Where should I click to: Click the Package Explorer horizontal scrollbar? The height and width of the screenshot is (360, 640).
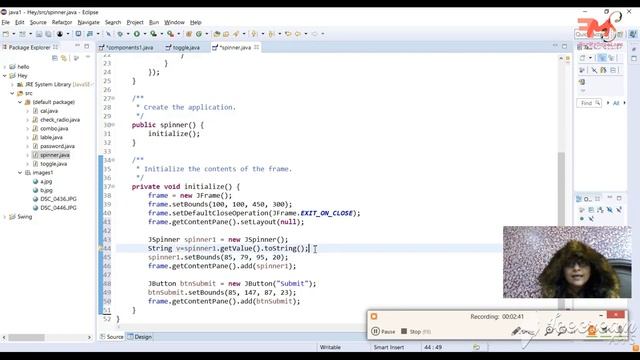[x=26, y=338]
